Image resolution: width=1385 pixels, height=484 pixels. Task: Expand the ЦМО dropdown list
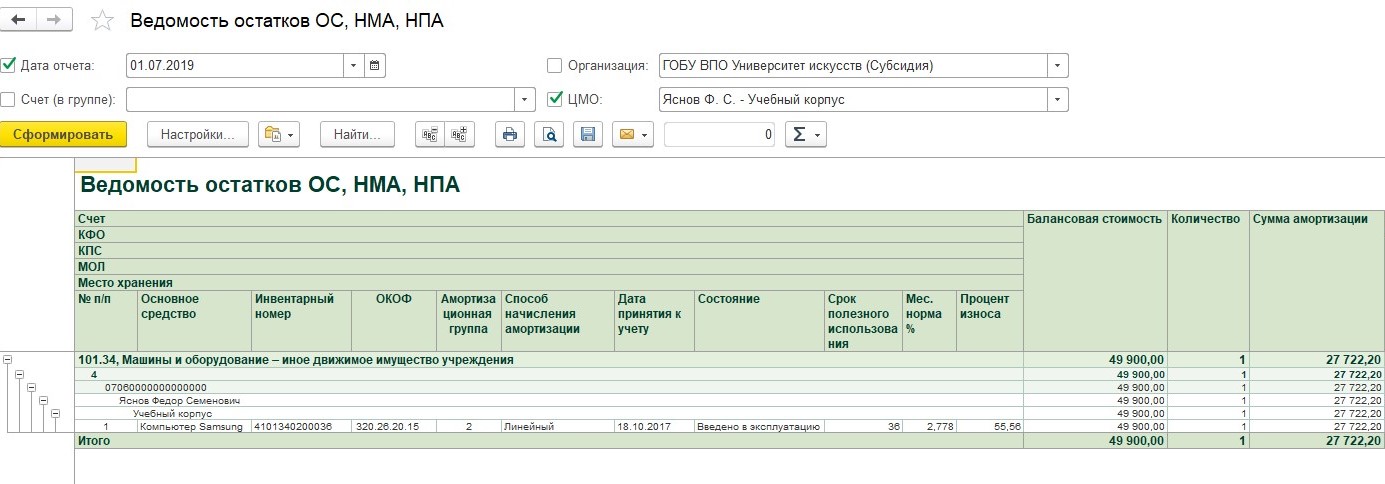click(x=1057, y=99)
